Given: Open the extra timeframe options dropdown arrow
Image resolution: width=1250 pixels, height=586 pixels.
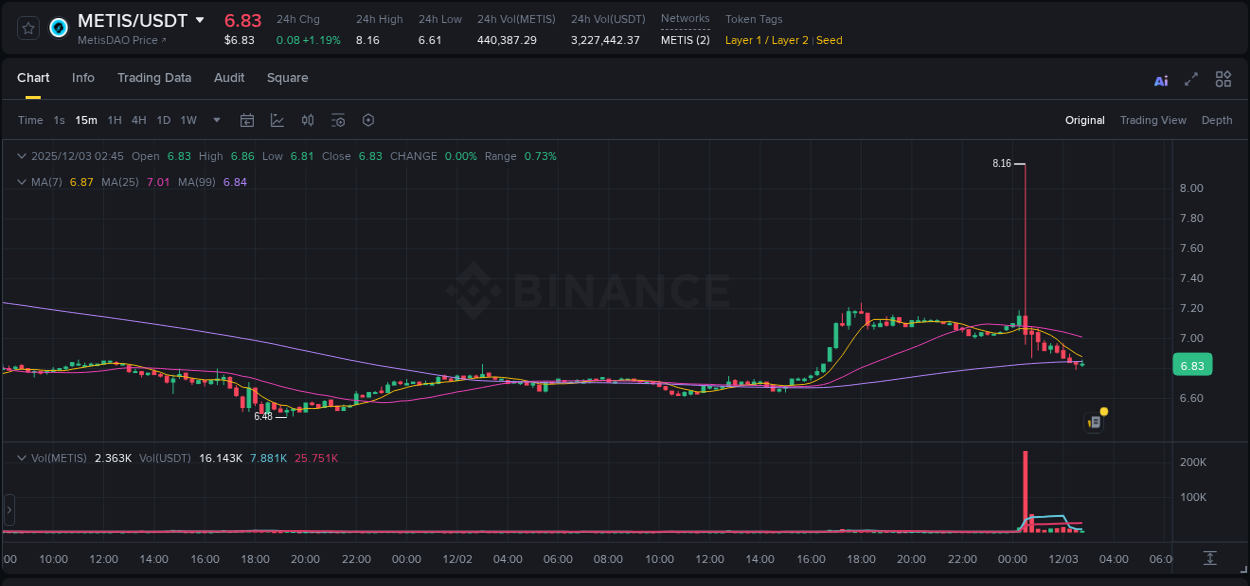Looking at the screenshot, I should [x=215, y=120].
